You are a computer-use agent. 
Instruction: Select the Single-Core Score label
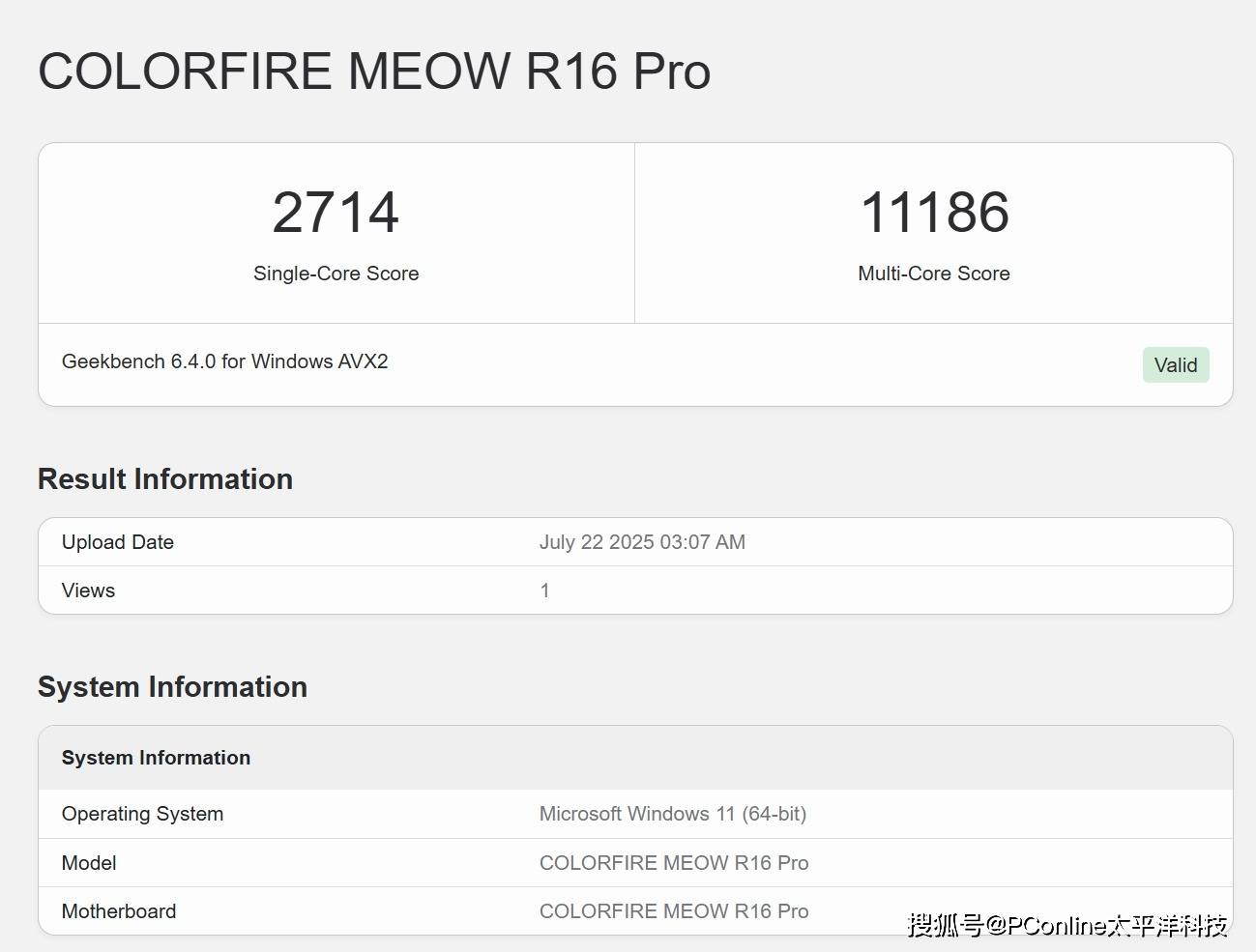pos(336,274)
